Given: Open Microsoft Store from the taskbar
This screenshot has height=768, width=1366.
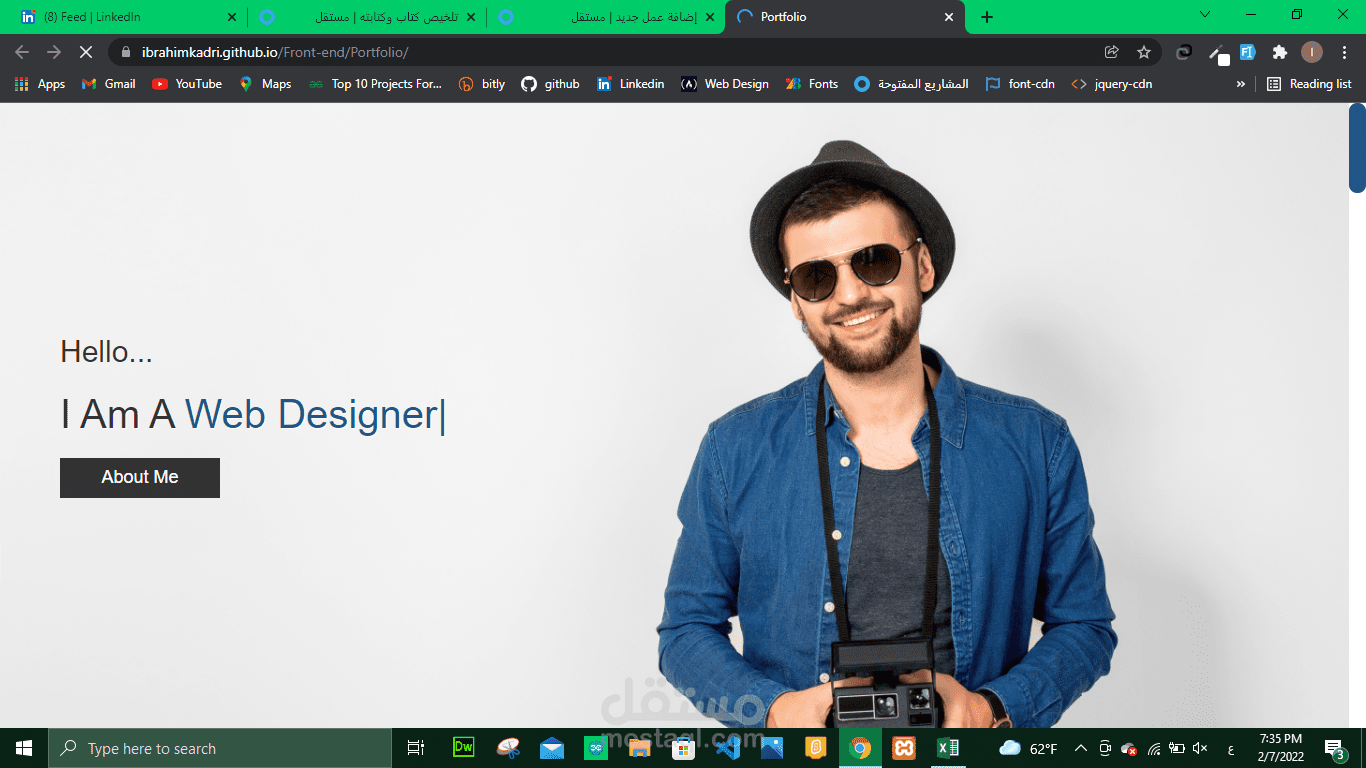Looking at the screenshot, I should [x=684, y=748].
